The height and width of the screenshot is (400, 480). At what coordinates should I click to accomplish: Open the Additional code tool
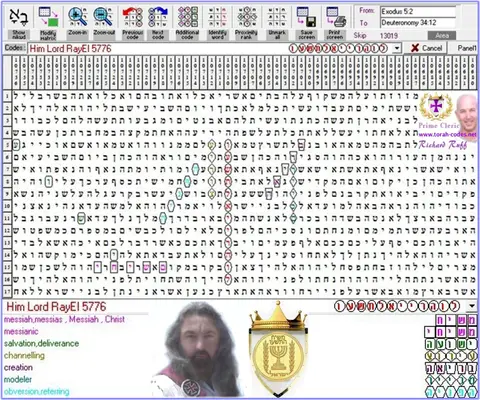[187, 17]
